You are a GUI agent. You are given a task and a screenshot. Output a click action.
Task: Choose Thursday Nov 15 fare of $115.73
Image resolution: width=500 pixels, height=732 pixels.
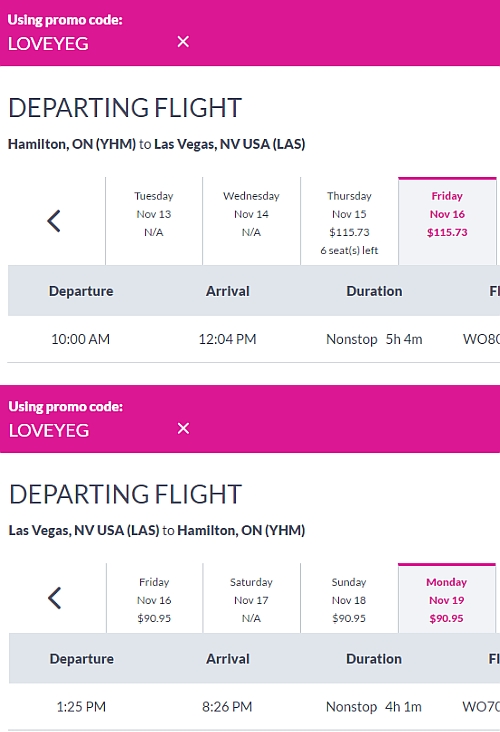[349, 221]
